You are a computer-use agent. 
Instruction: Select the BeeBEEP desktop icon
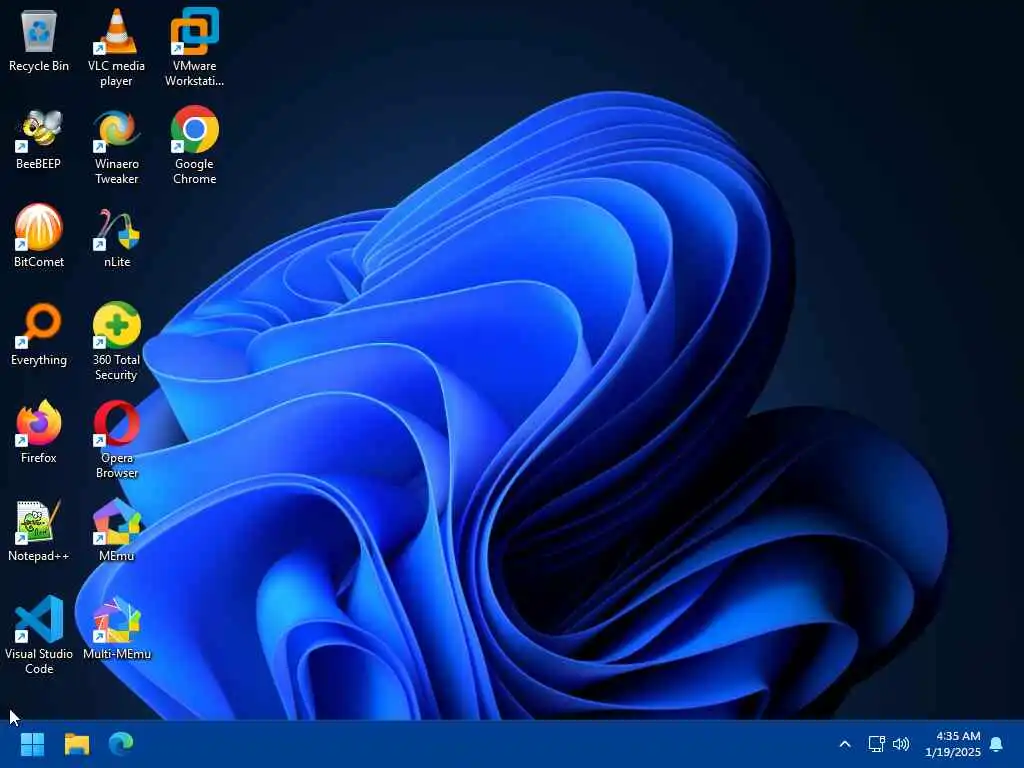point(39,138)
